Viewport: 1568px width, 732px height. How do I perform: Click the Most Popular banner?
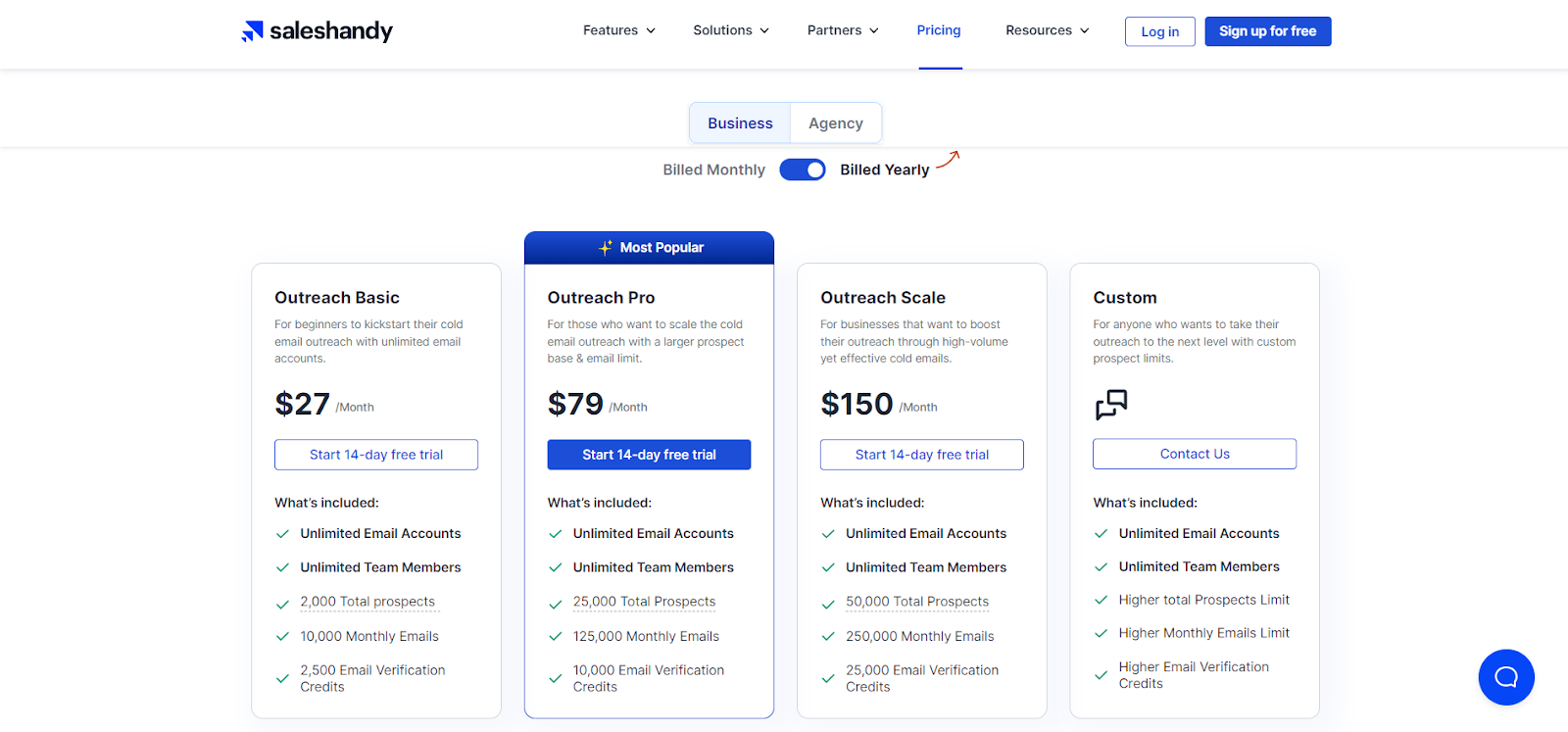pos(649,248)
